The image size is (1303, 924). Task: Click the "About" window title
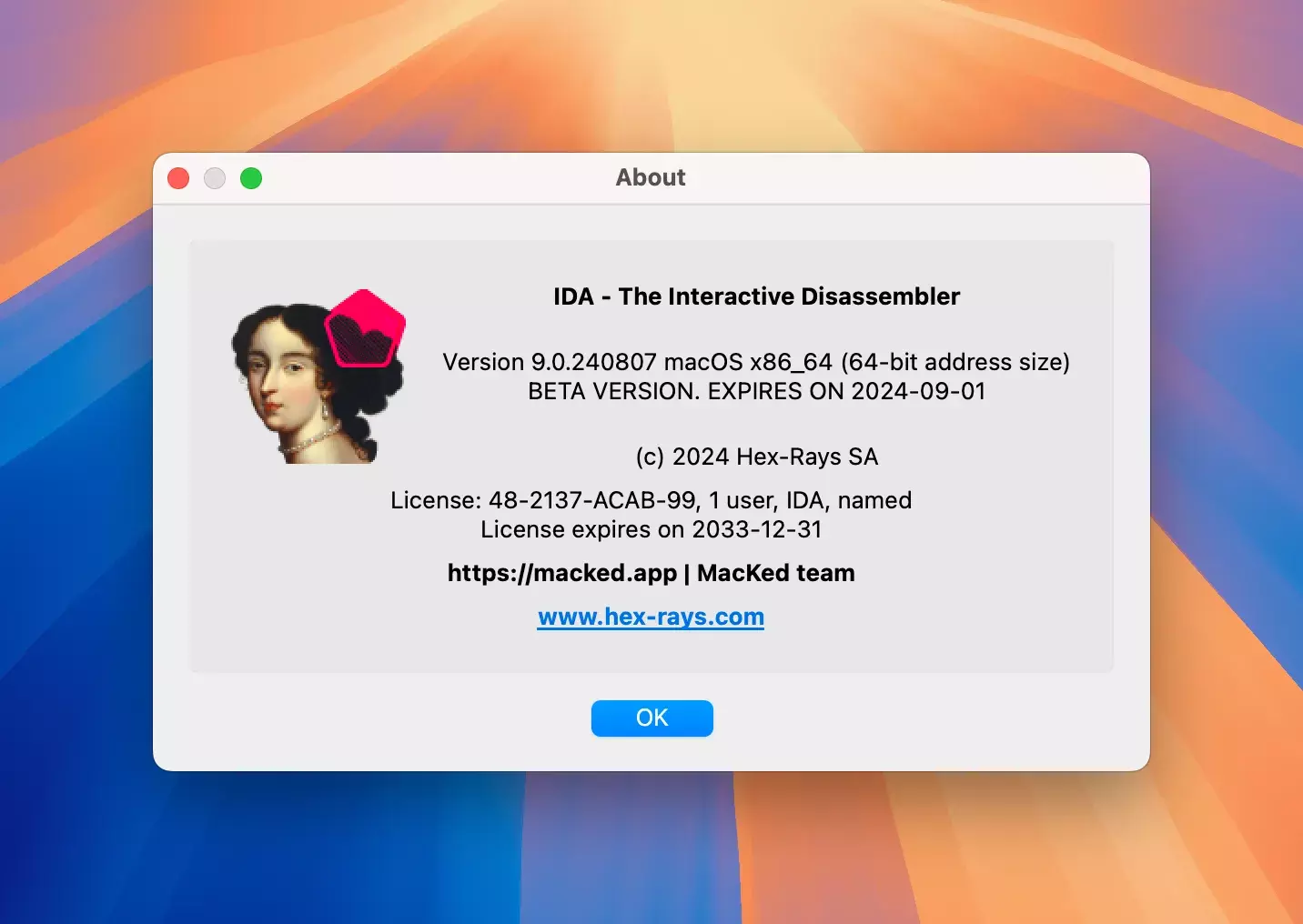(651, 177)
